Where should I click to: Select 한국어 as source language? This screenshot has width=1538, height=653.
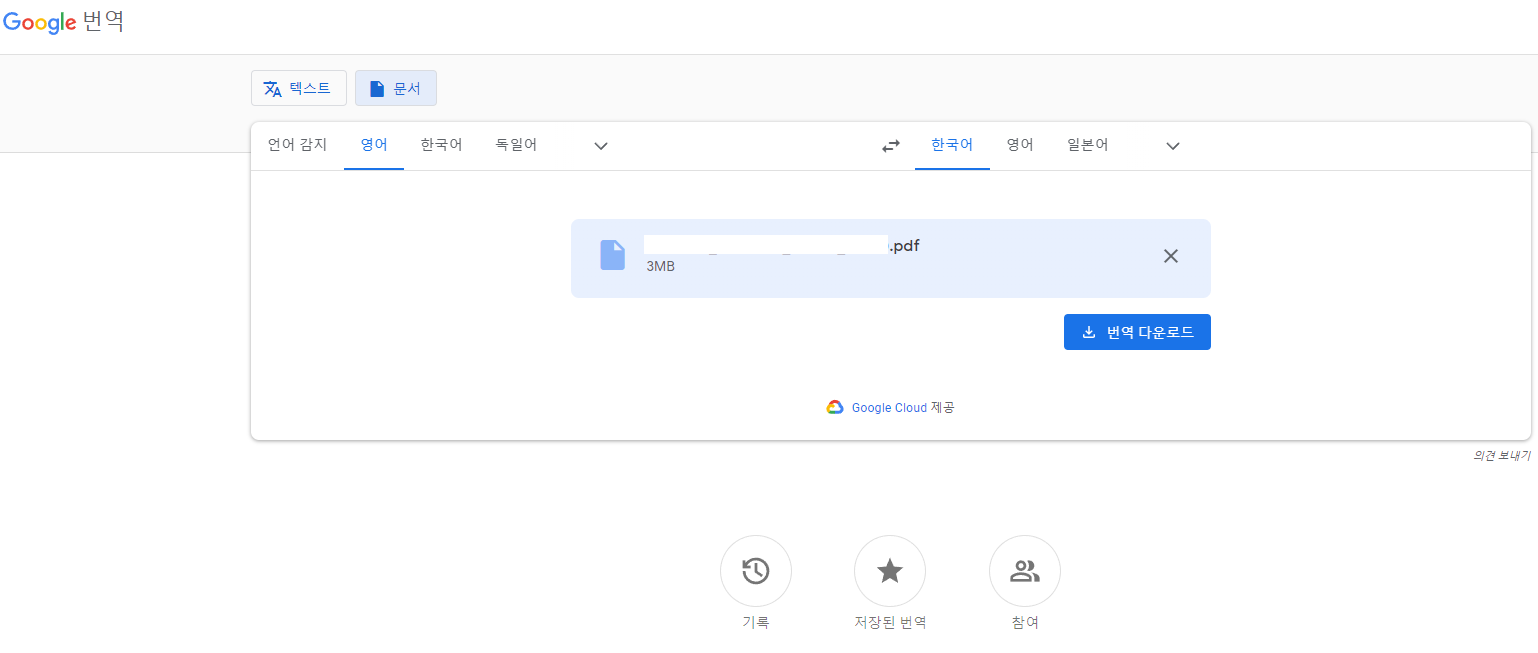pyautogui.click(x=441, y=145)
